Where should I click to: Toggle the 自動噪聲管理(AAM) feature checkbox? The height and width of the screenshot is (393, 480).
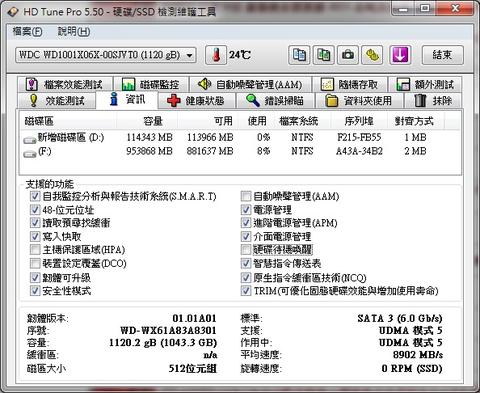point(246,196)
